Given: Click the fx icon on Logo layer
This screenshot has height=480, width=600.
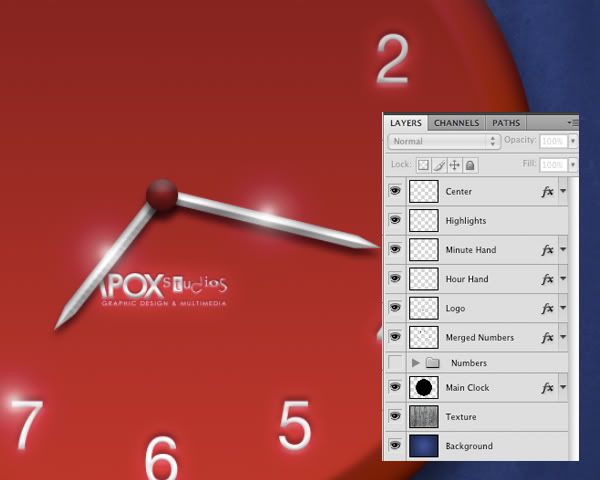Looking at the screenshot, I should [547, 308].
